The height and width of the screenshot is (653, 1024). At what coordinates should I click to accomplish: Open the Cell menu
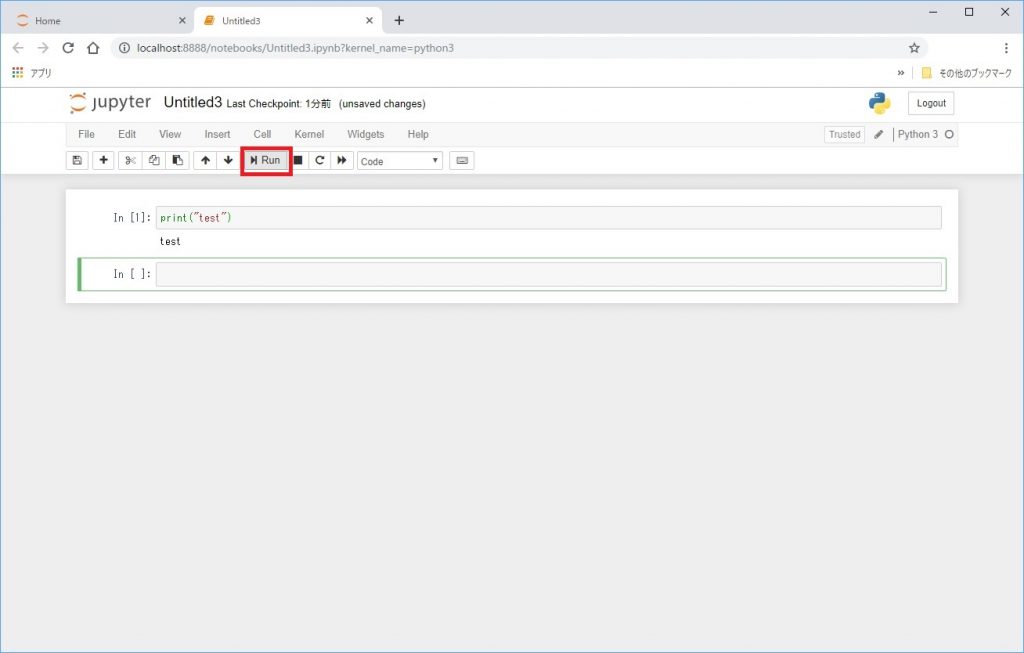(262, 135)
